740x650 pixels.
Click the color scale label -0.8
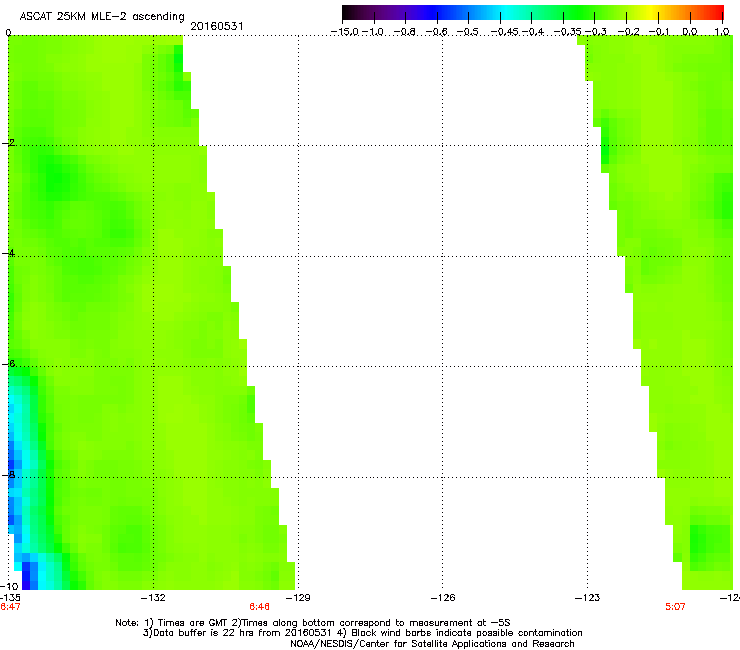point(404,32)
